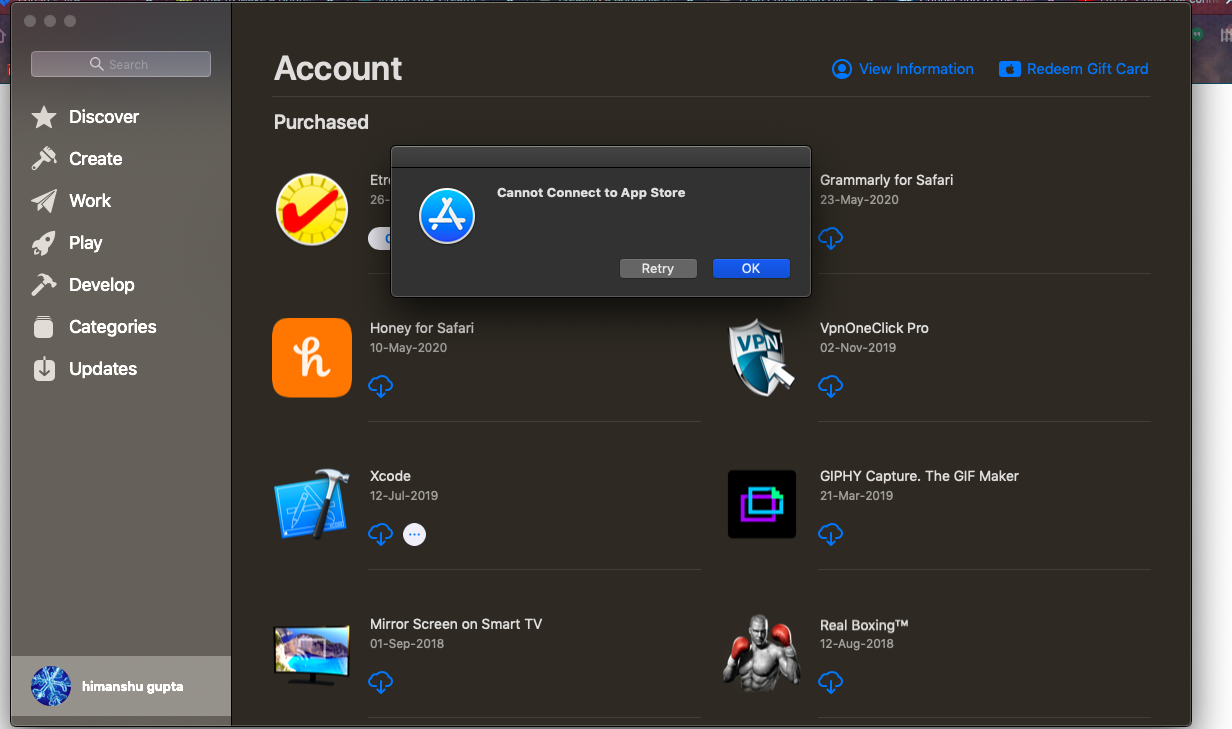1232x729 pixels.
Task: Open the Categories icon in sidebar
Action: tap(44, 327)
